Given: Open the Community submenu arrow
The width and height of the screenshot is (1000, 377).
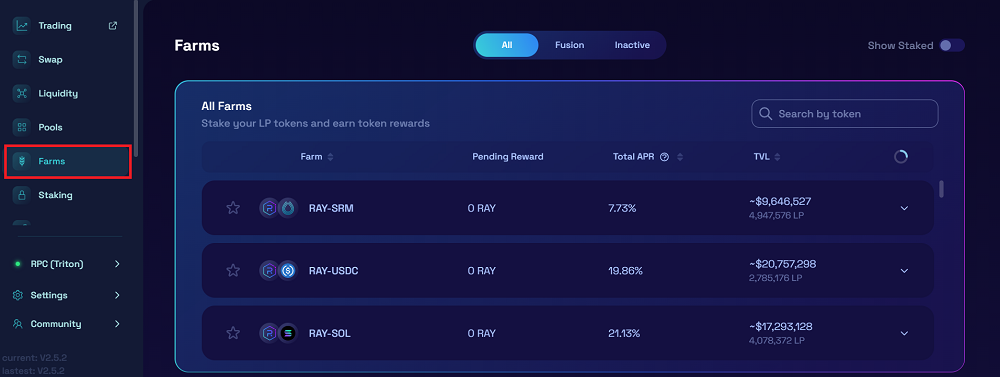Looking at the screenshot, I should 117,324.
